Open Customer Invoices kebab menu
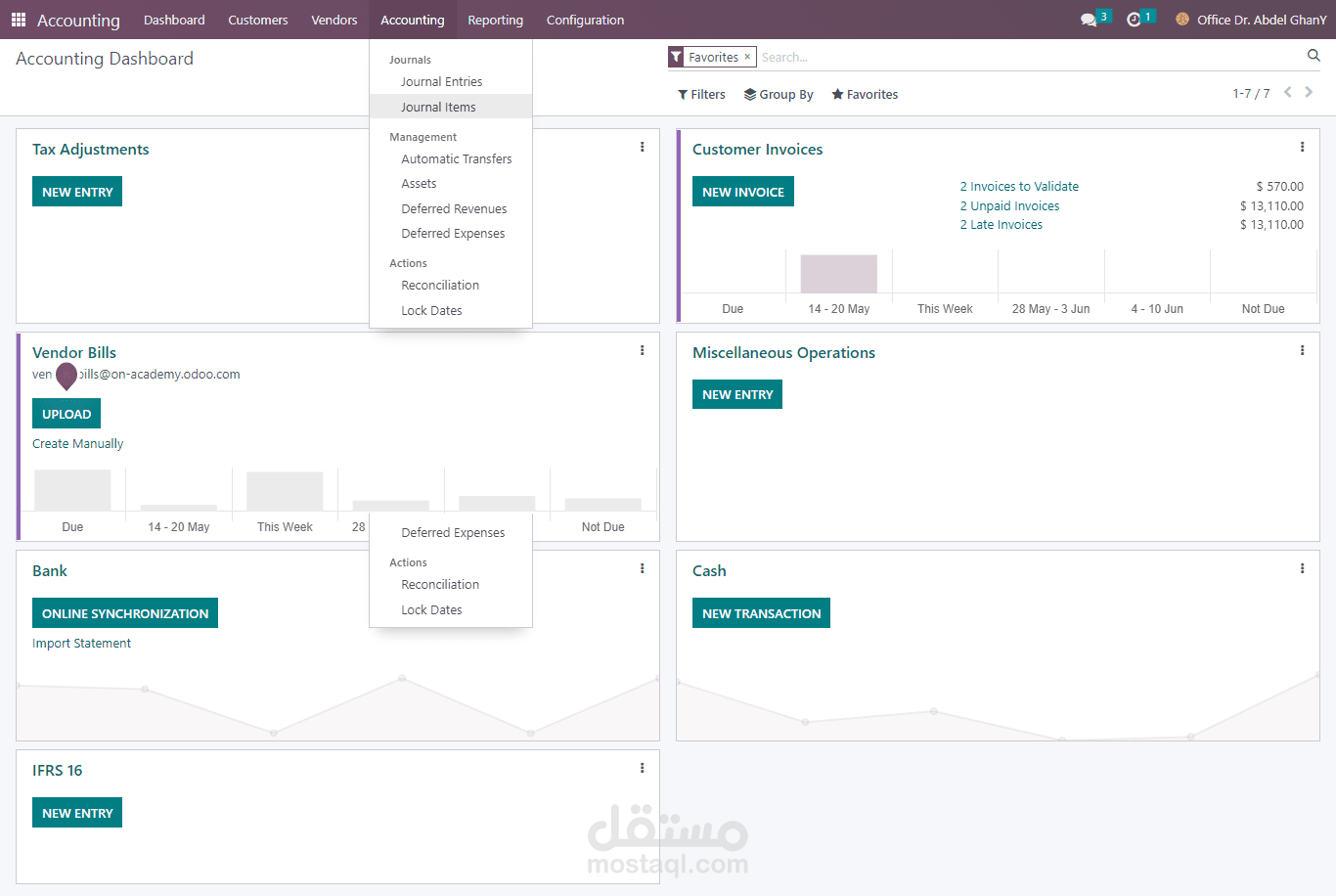This screenshot has height=896, width=1336. click(x=1302, y=147)
